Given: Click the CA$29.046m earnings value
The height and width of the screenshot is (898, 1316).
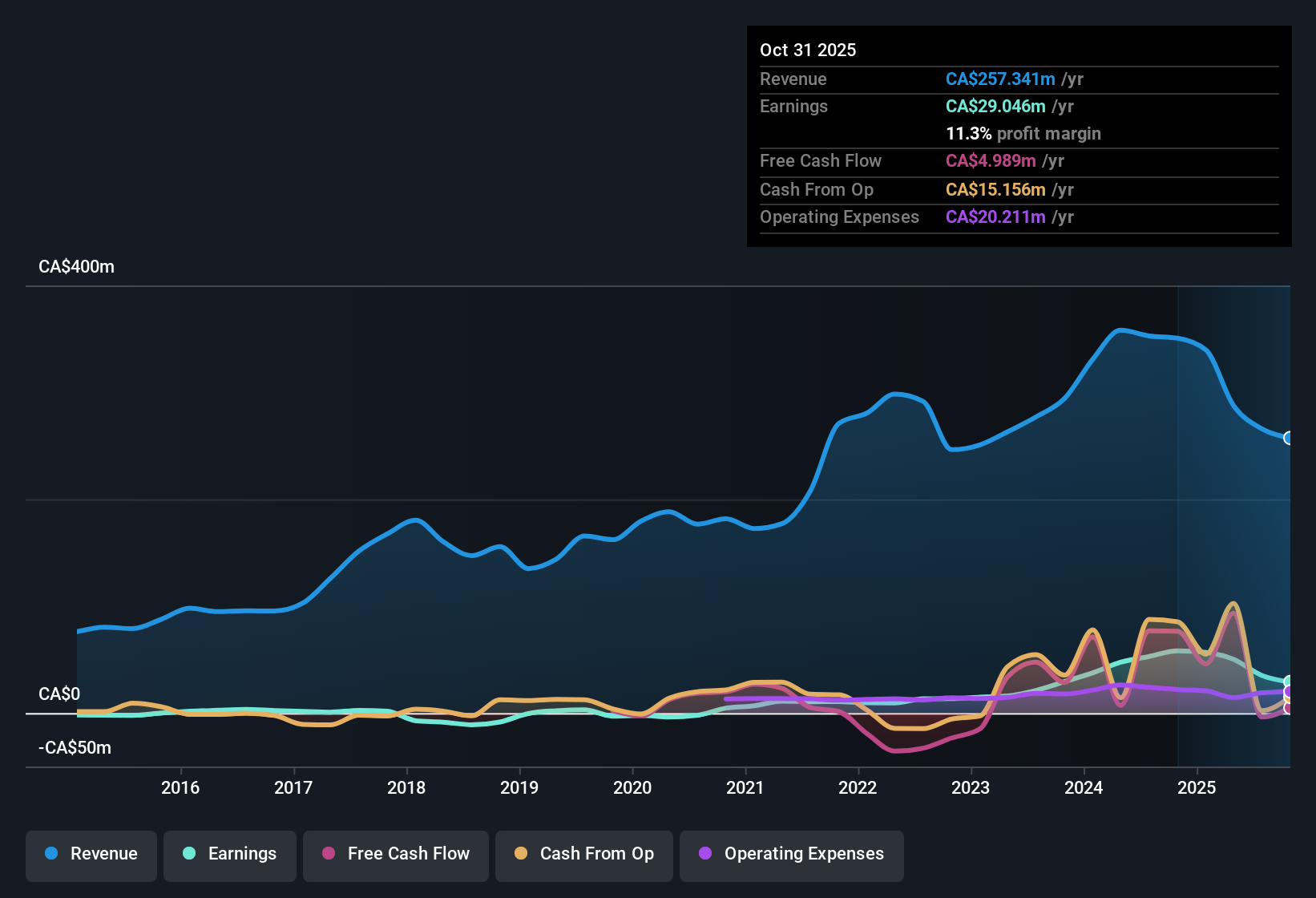Looking at the screenshot, I should 995,106.
